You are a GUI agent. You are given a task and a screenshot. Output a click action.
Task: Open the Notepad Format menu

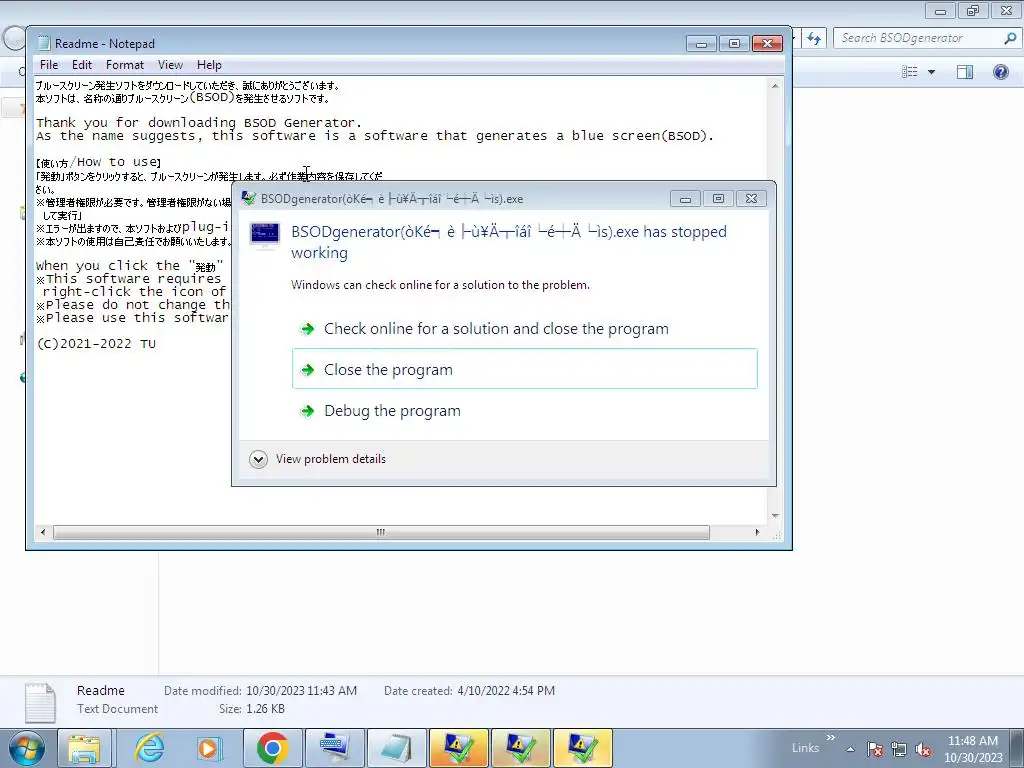125,65
